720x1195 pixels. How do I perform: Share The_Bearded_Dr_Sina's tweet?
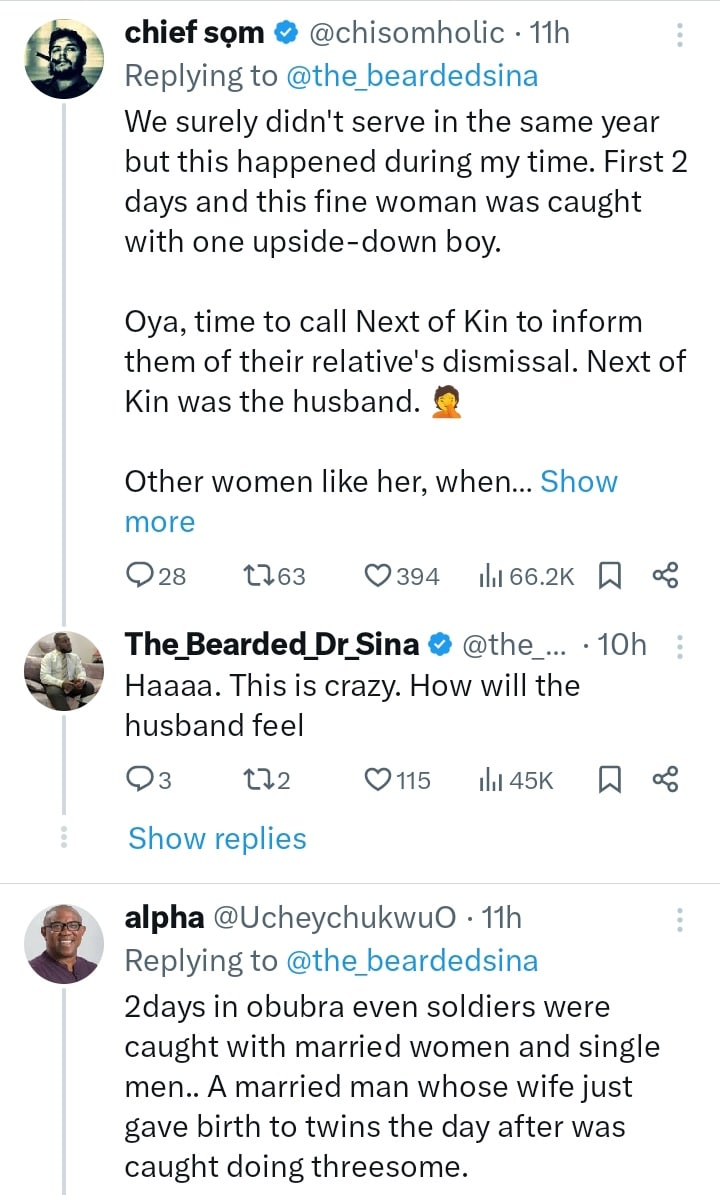click(665, 779)
